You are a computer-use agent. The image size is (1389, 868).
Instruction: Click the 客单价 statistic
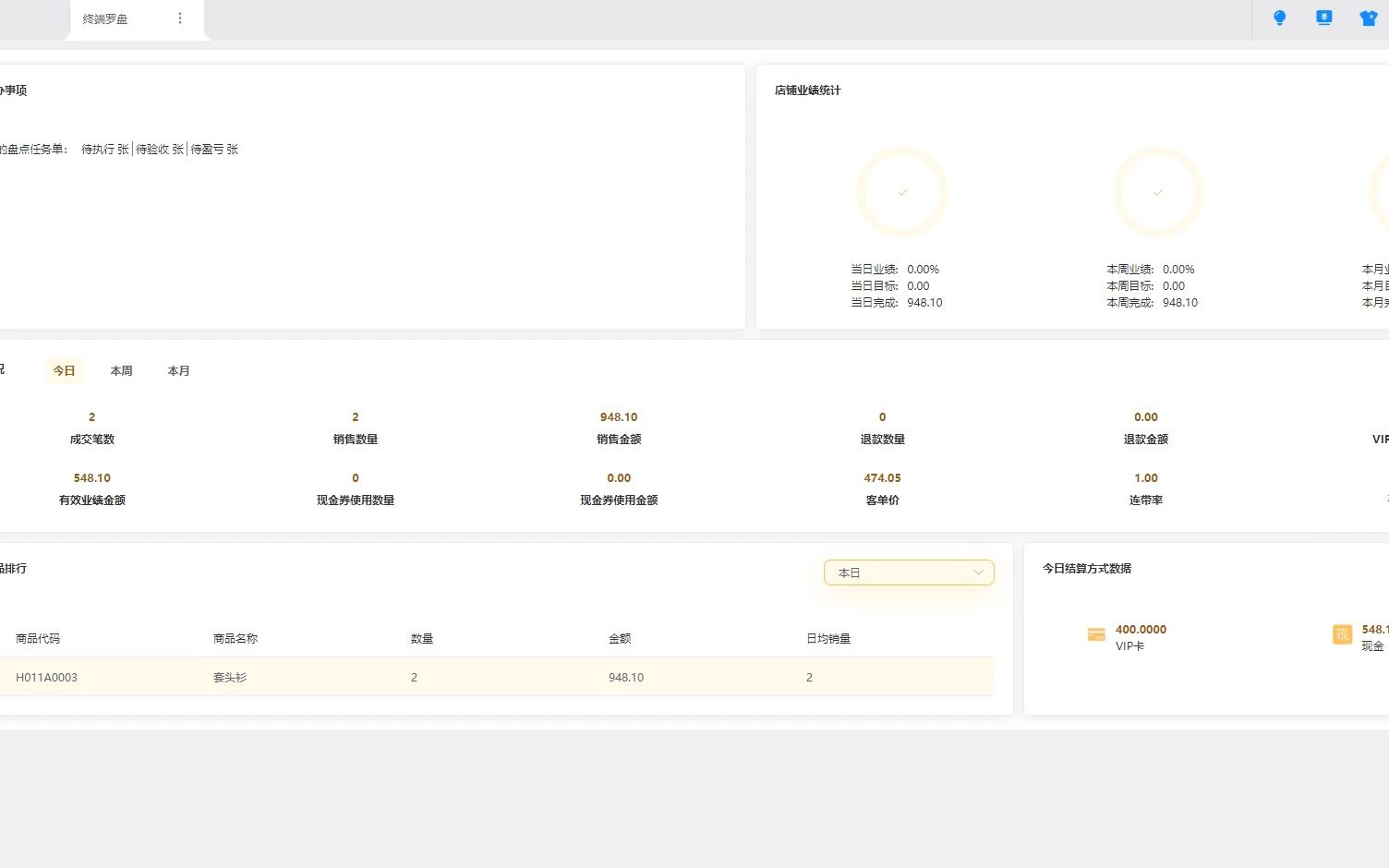click(x=883, y=489)
